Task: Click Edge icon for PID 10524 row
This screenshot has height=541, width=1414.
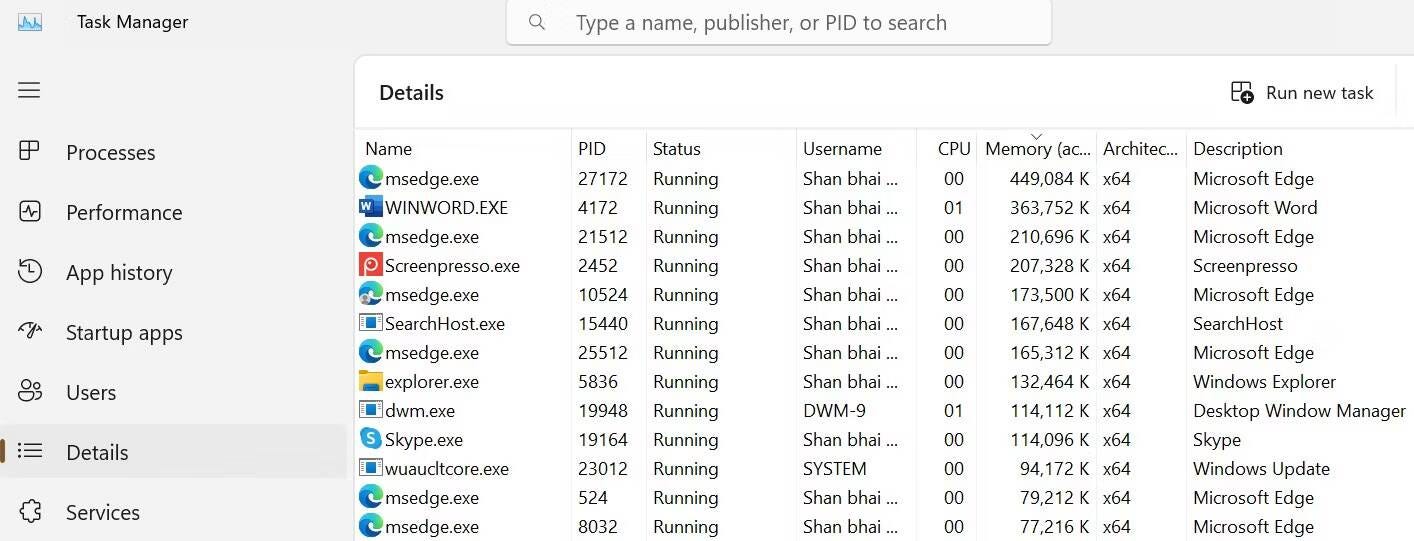Action: (x=371, y=294)
